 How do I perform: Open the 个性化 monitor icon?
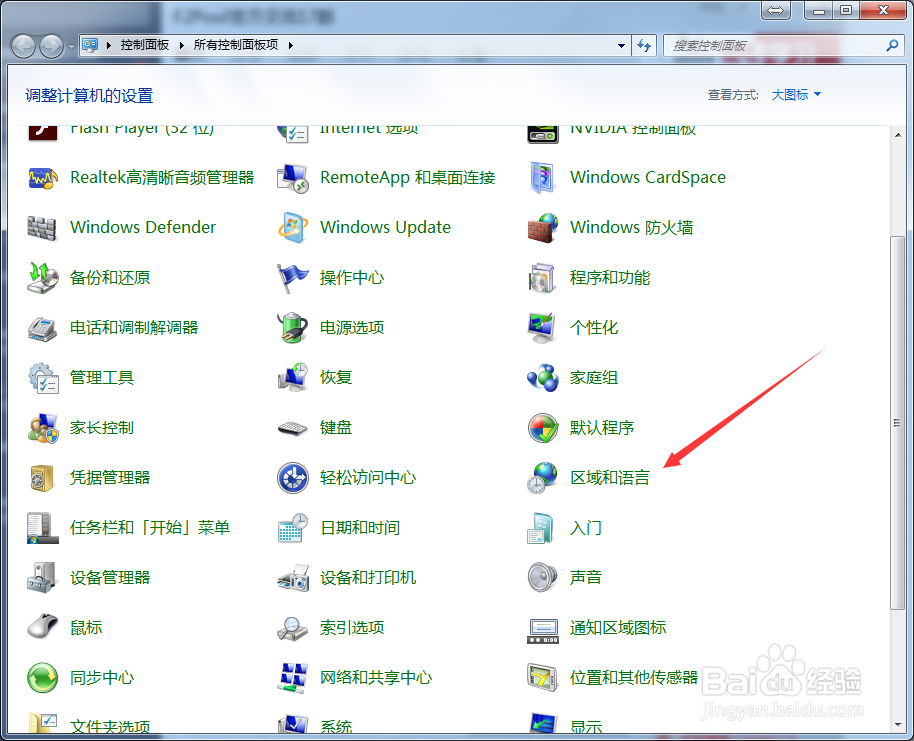pos(543,328)
